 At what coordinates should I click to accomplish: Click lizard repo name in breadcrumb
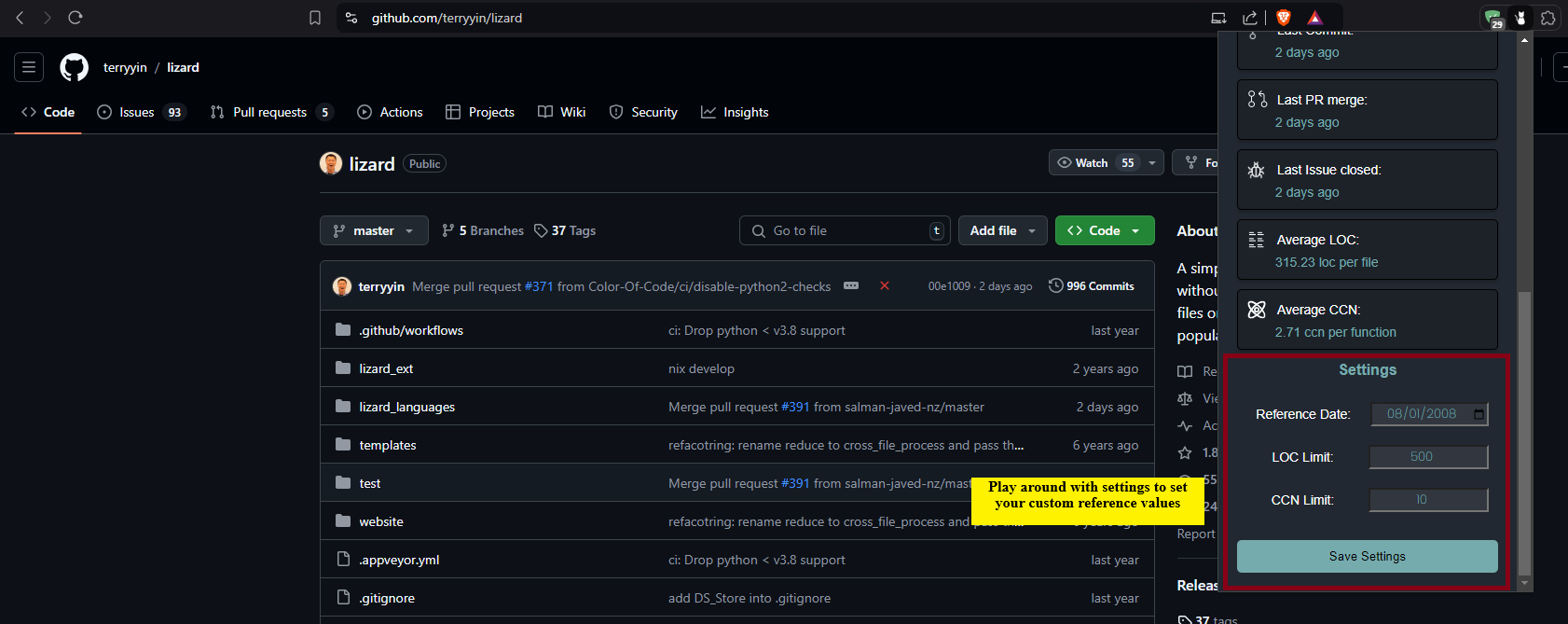coord(183,67)
